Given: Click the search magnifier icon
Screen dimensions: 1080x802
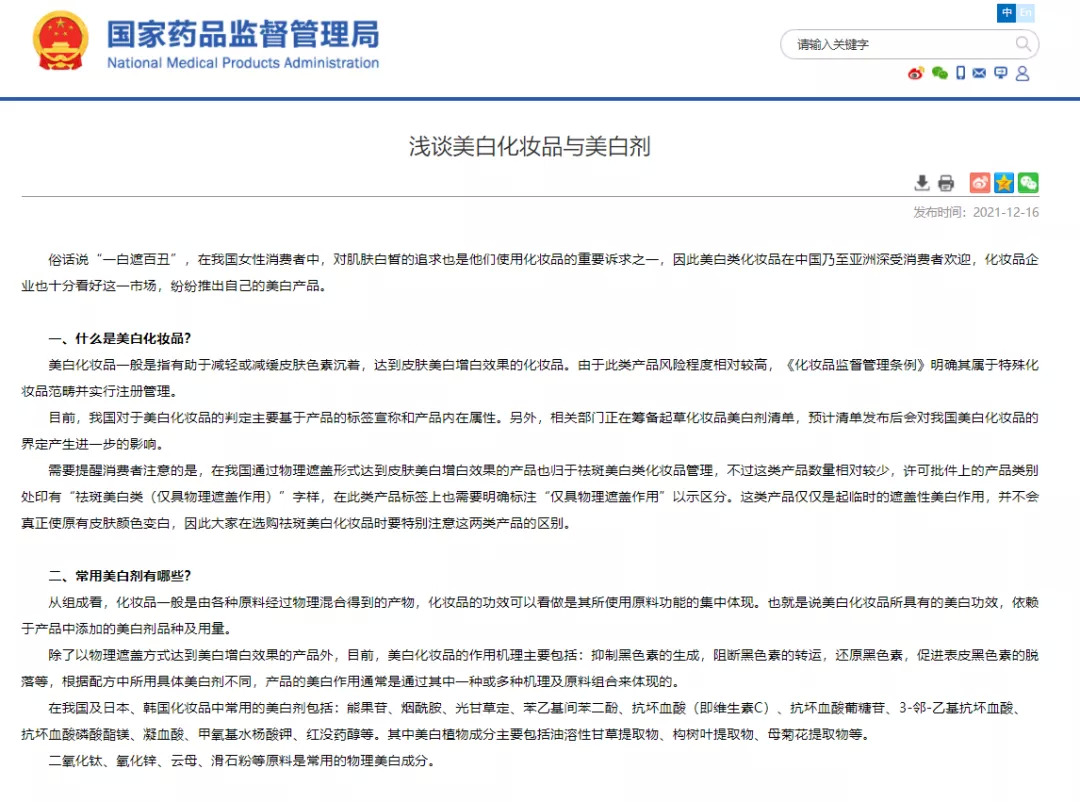Looking at the screenshot, I should click(x=1023, y=44).
